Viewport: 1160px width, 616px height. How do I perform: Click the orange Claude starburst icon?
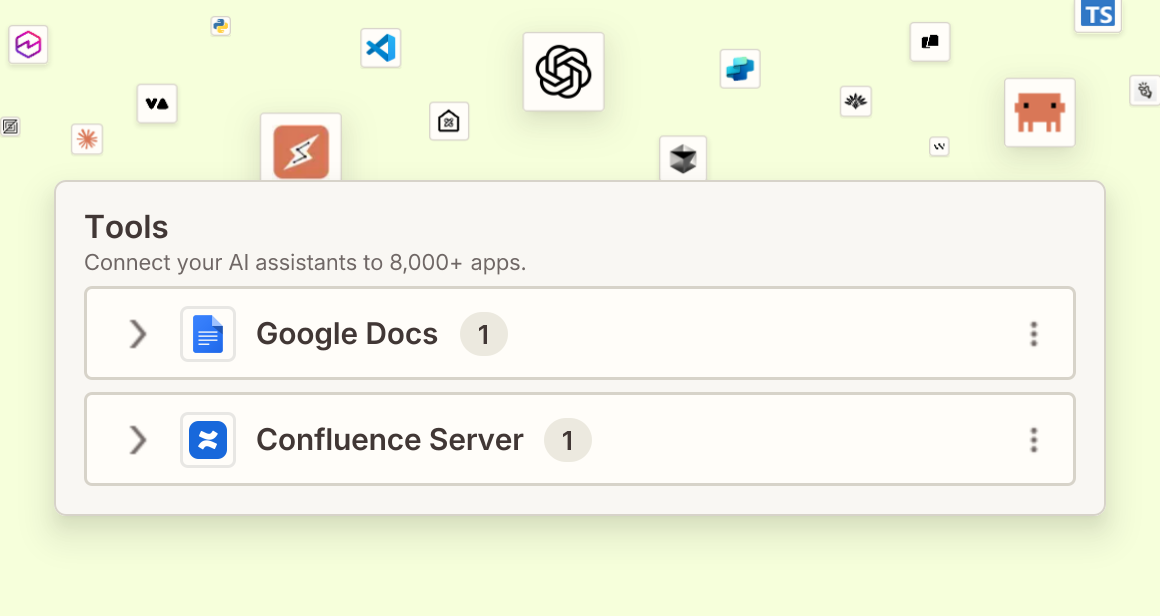point(87,139)
